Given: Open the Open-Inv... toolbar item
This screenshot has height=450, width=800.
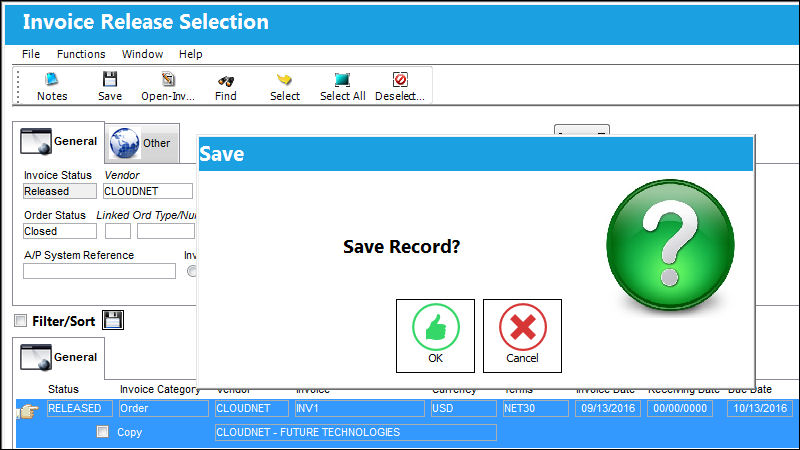Looking at the screenshot, I should (x=168, y=87).
